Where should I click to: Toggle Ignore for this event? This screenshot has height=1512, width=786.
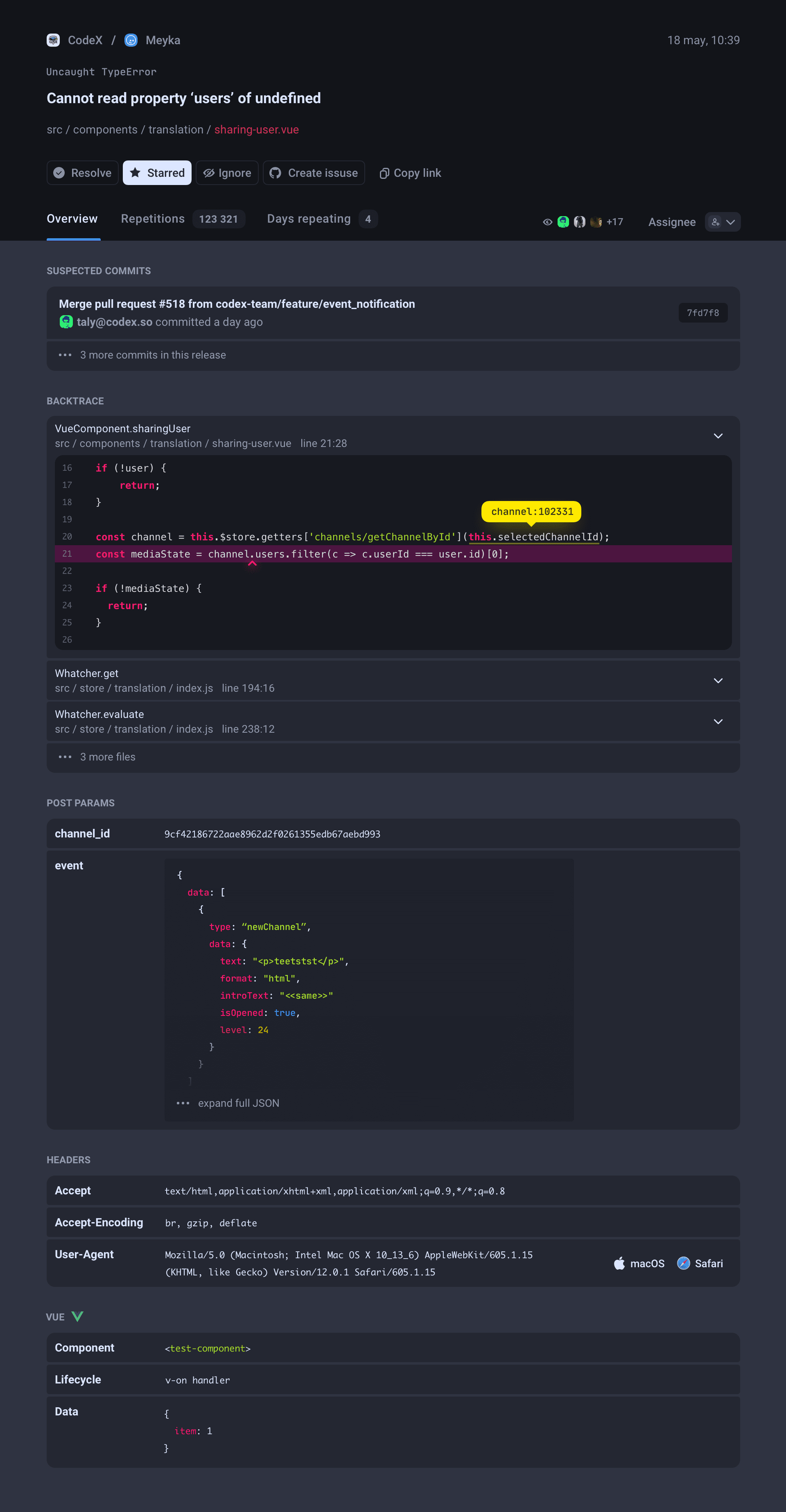coord(226,173)
